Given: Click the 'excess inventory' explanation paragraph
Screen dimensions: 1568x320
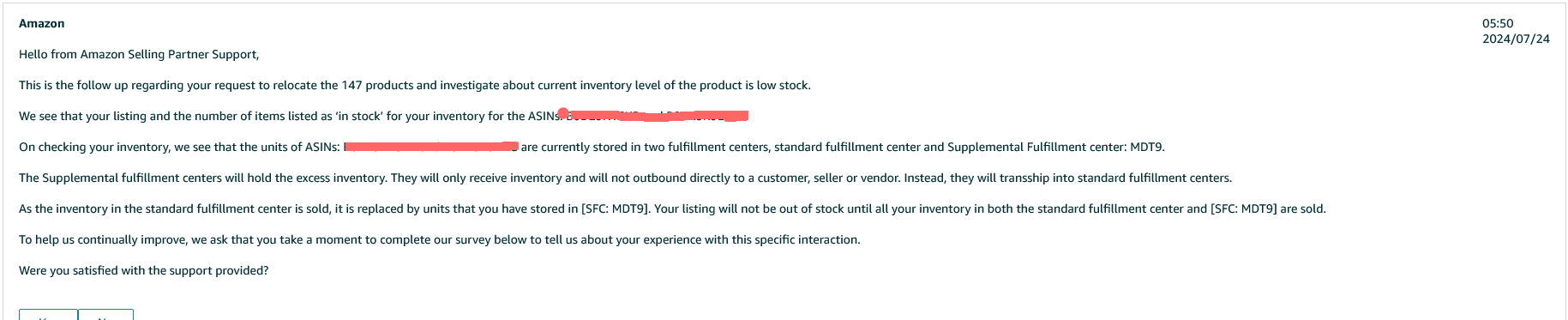Looking at the screenshot, I should [625, 178].
